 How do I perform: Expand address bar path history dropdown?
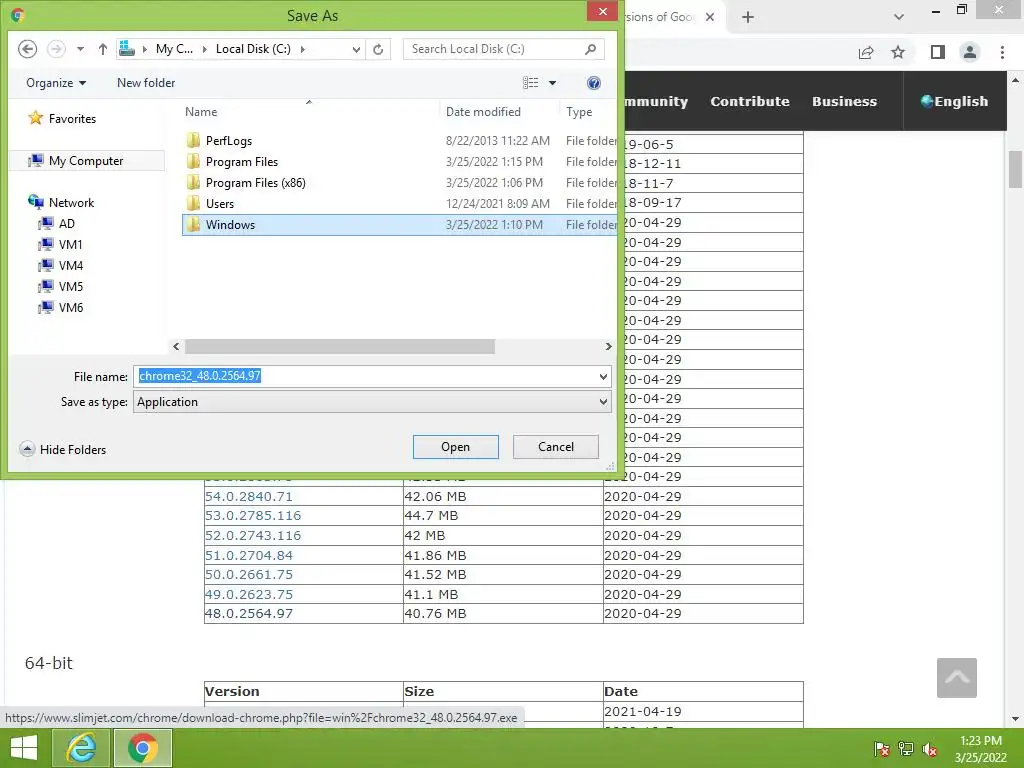[x=356, y=49]
